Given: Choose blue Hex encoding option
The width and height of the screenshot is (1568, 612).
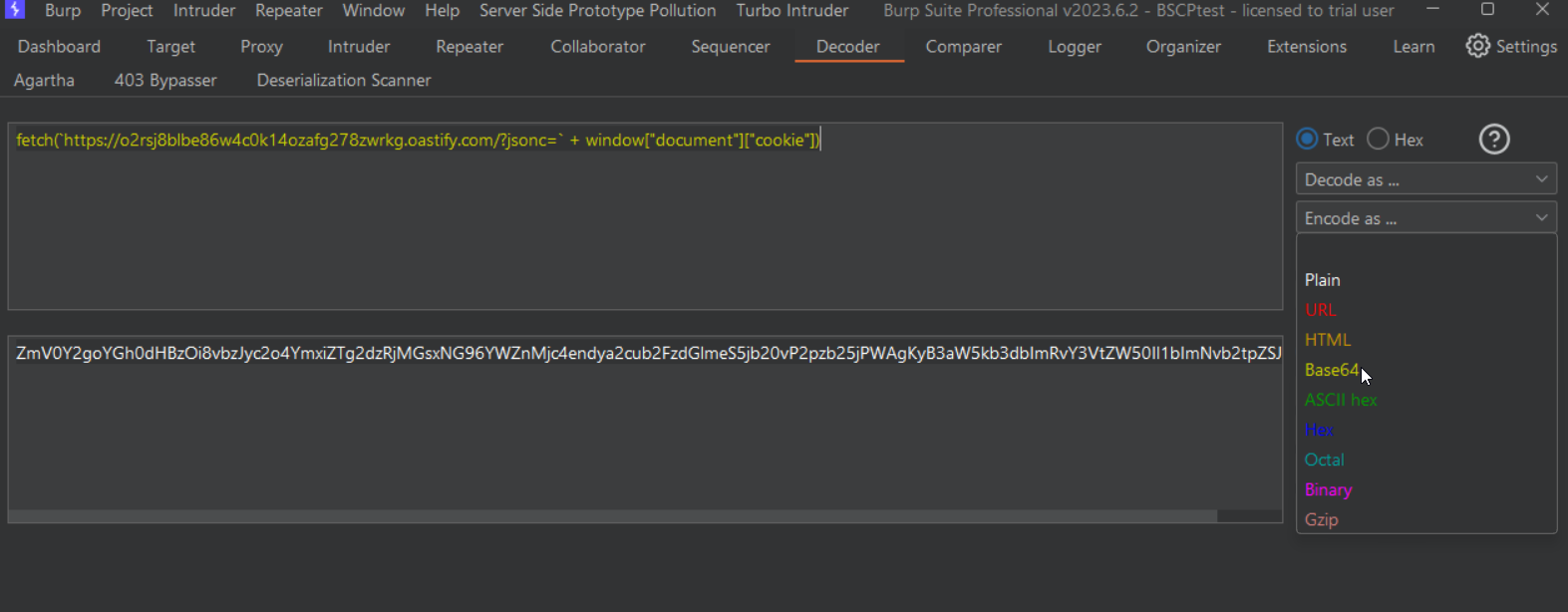Looking at the screenshot, I should pos(1319,430).
